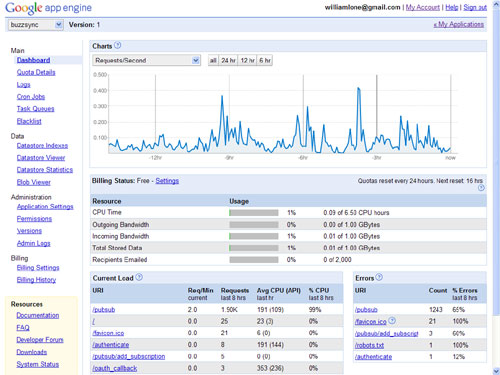This screenshot has height=375, width=500.
Task: Select the 'all' chart time range
Action: [213, 60]
